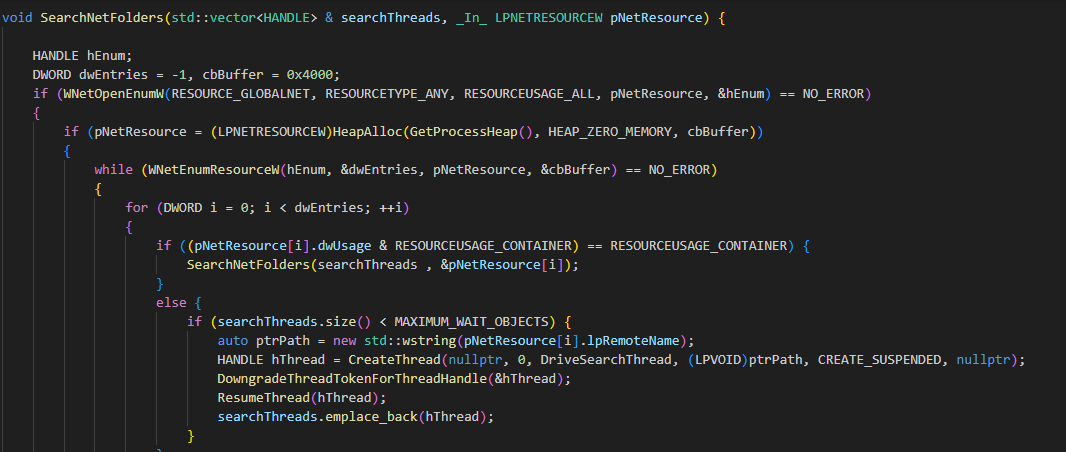Click the "&dwEntries" argument

(x=379, y=170)
